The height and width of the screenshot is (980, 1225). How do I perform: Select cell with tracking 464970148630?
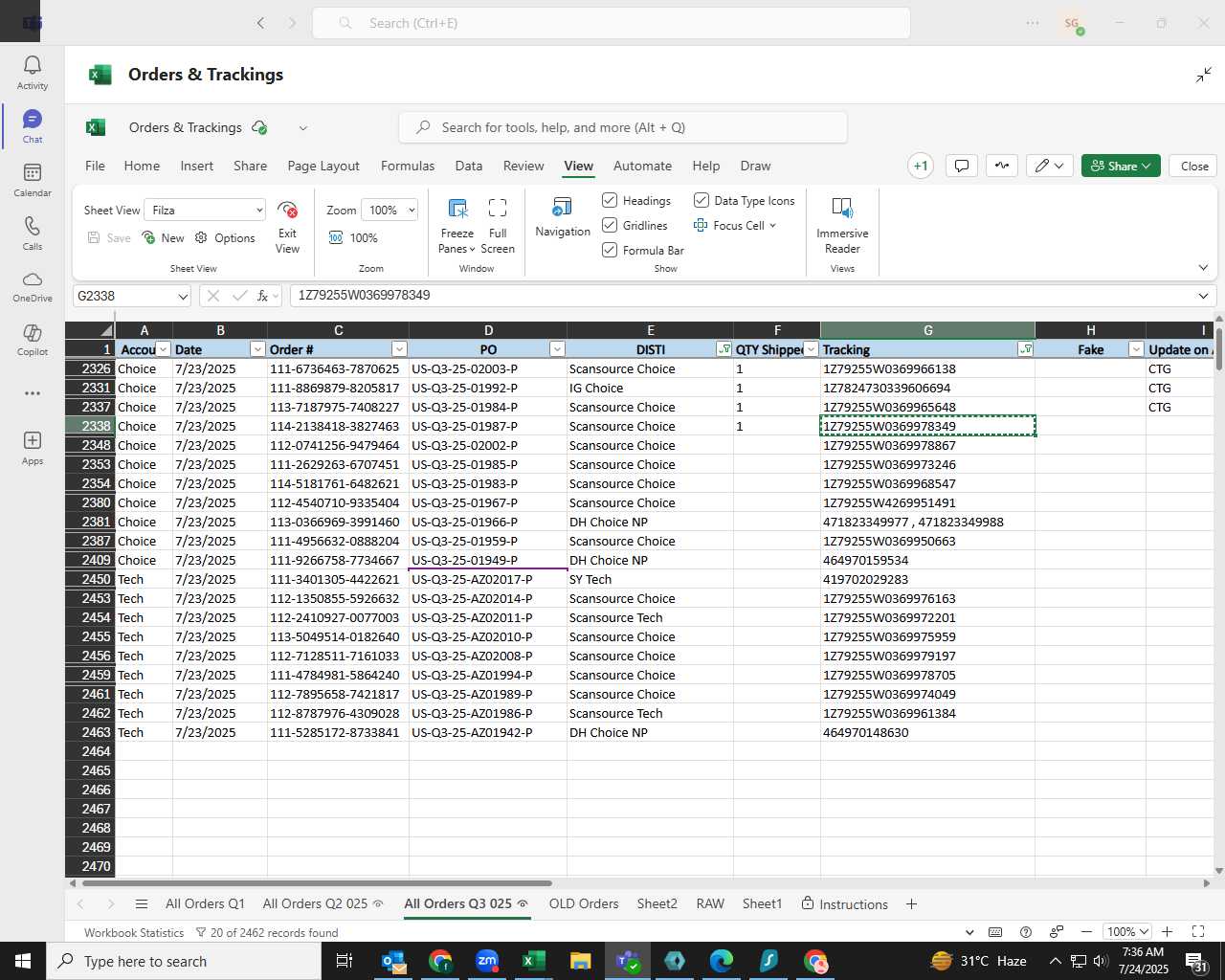[x=927, y=732]
